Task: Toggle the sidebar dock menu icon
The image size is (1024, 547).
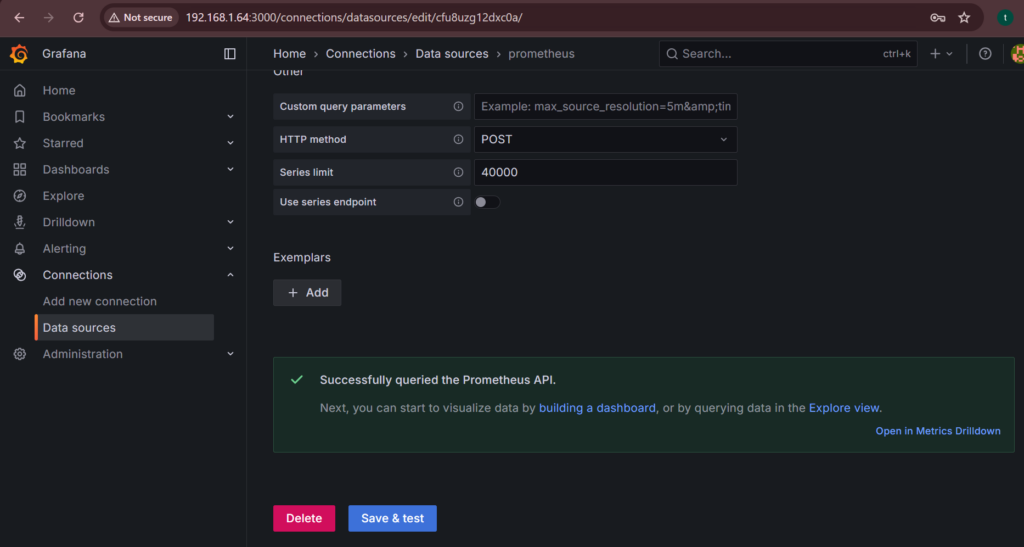Action: tap(230, 54)
